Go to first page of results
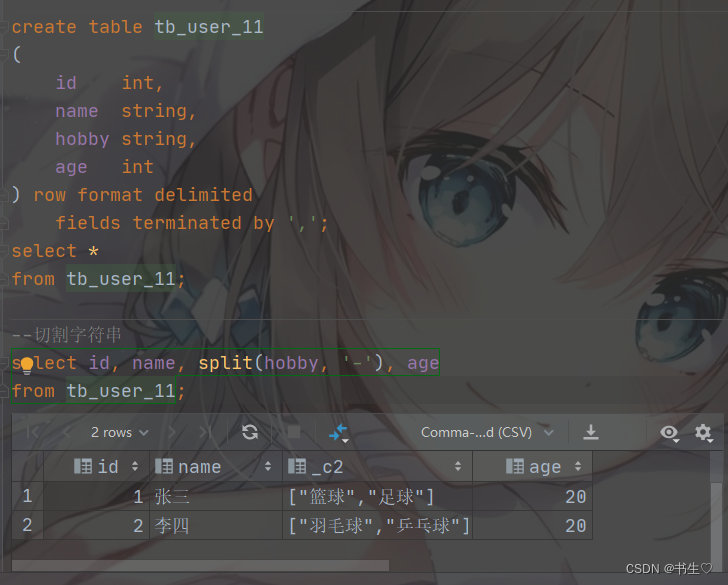Image resolution: width=728 pixels, height=585 pixels. click(33, 432)
